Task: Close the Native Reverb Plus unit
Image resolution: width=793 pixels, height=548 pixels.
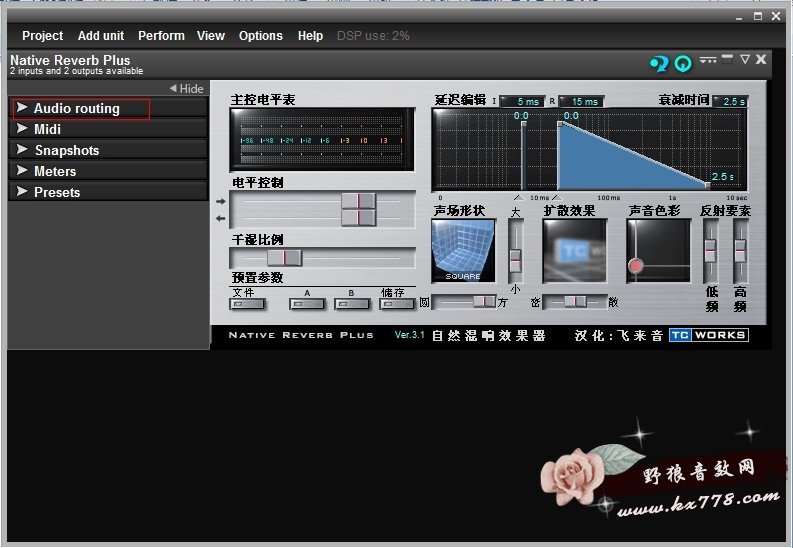Action: click(x=761, y=59)
